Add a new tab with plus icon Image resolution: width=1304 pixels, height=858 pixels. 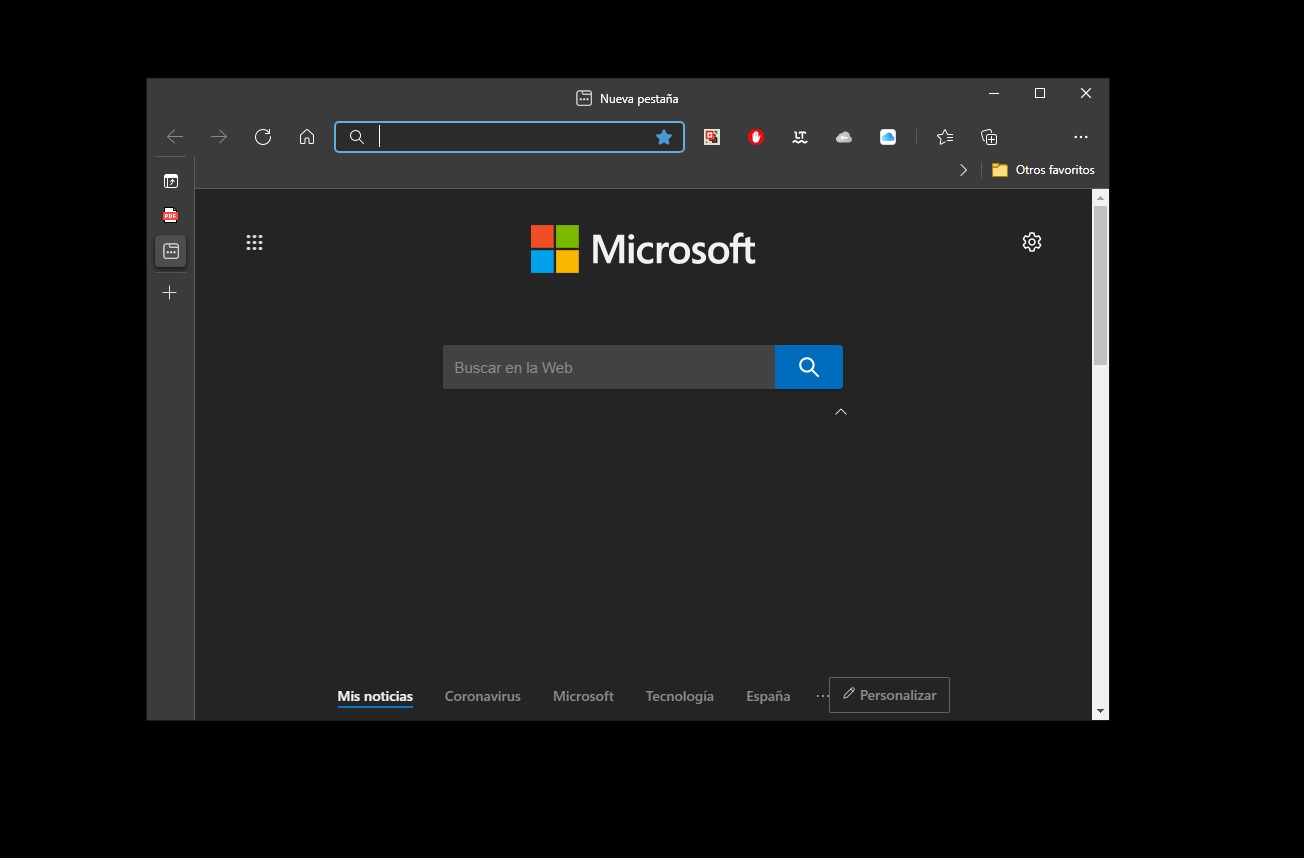[x=170, y=293]
